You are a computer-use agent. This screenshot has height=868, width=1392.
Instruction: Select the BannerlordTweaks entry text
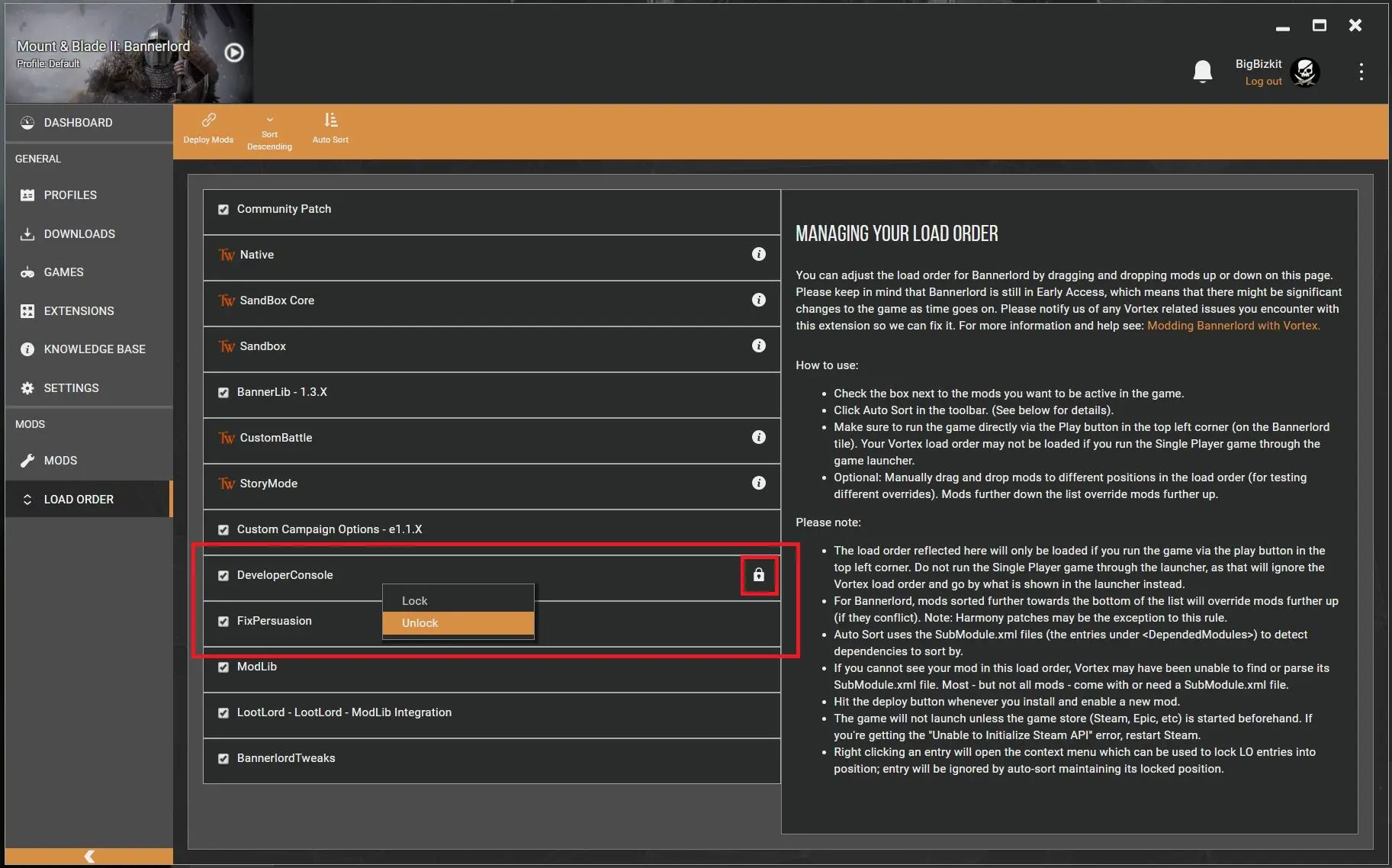(x=286, y=758)
